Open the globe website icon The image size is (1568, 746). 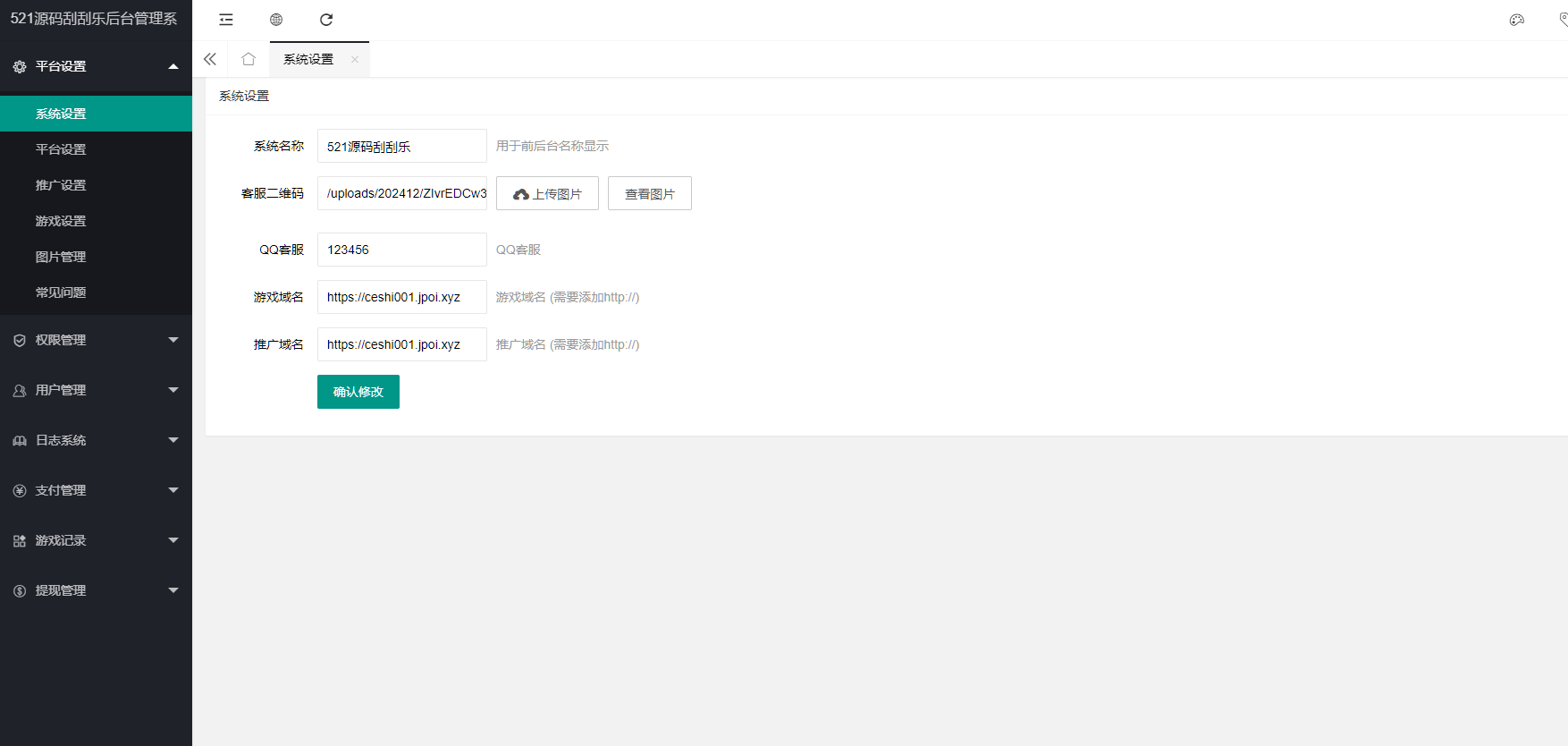[276, 20]
